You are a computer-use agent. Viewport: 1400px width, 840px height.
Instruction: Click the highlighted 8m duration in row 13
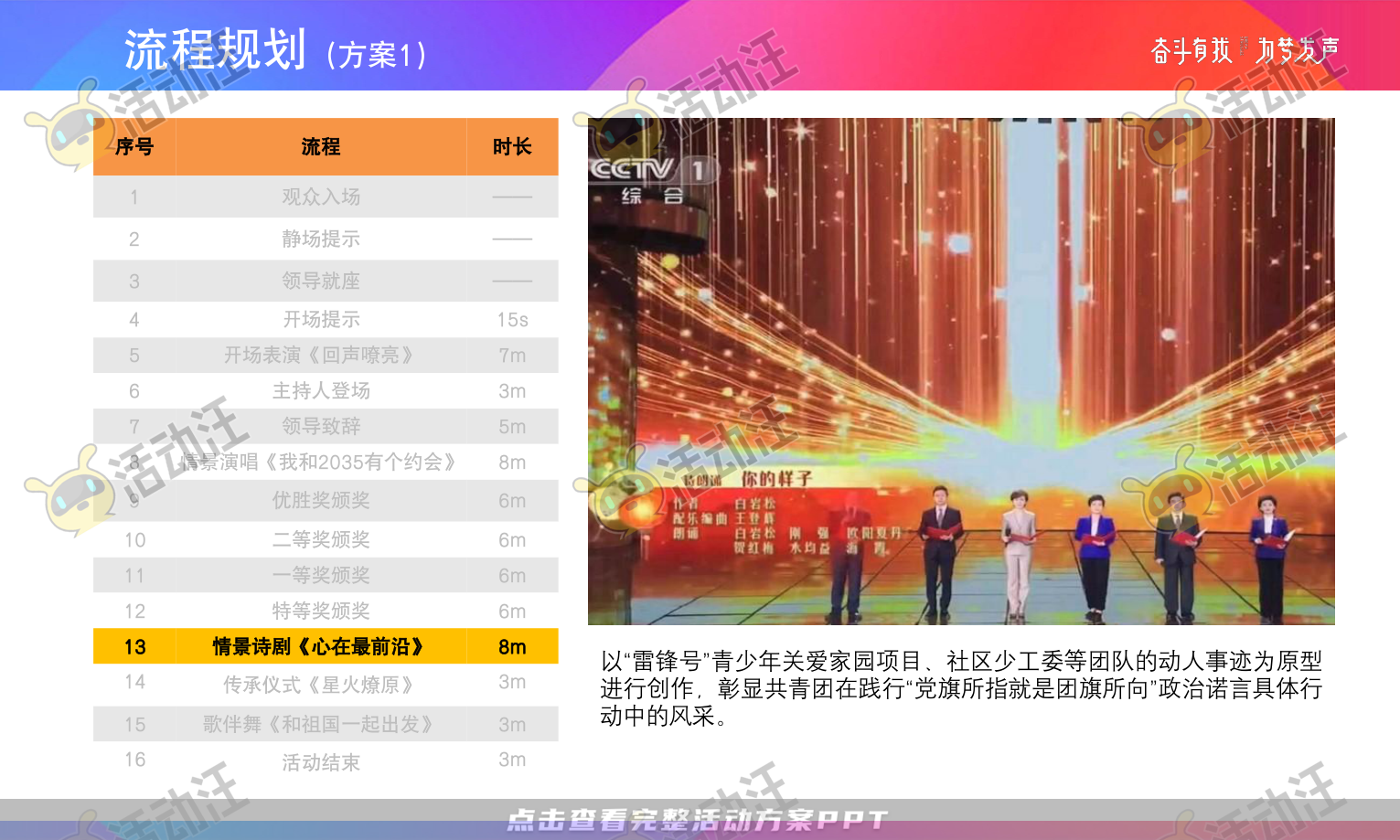pyautogui.click(x=512, y=646)
